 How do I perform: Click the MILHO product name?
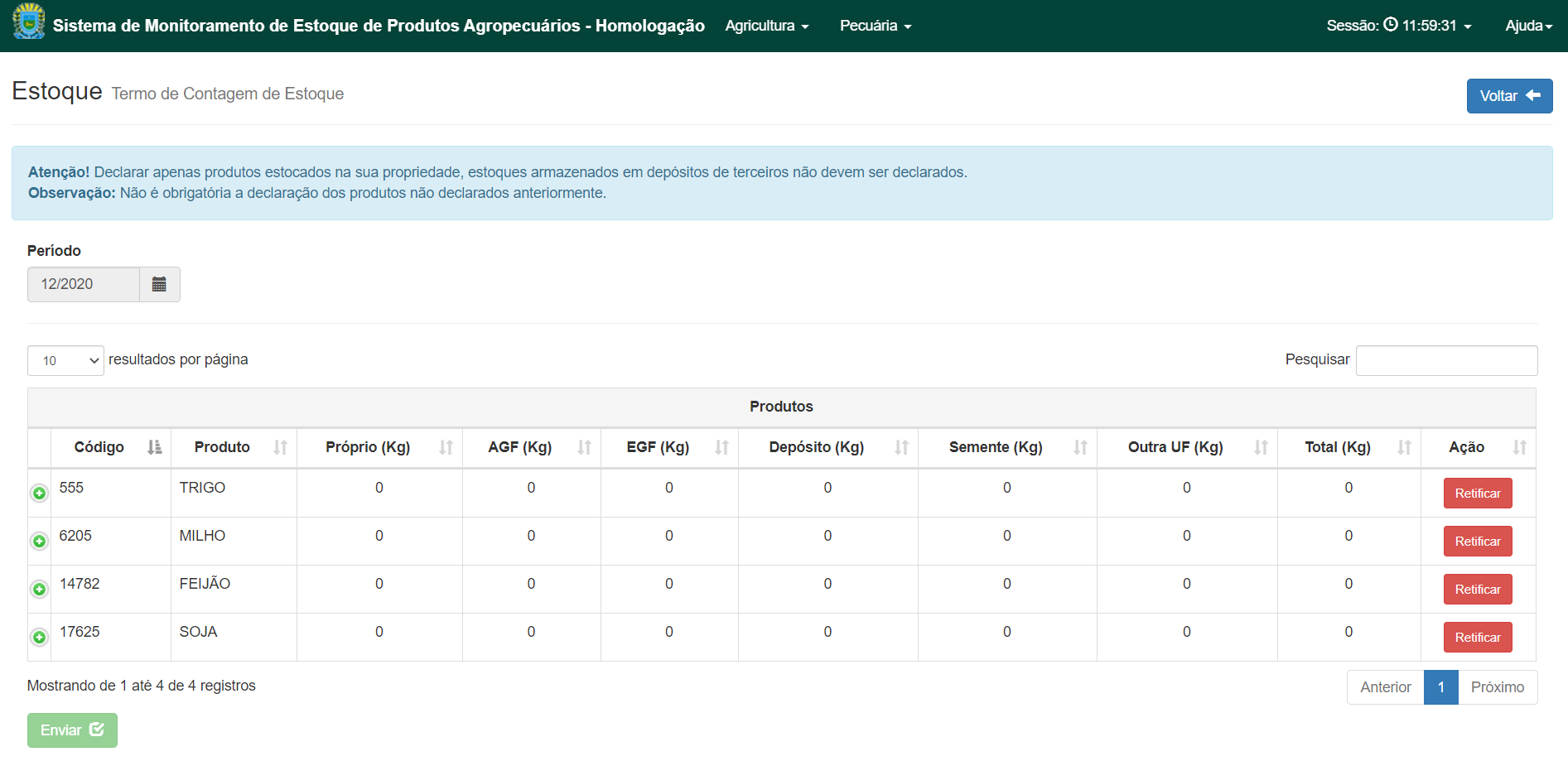point(202,536)
